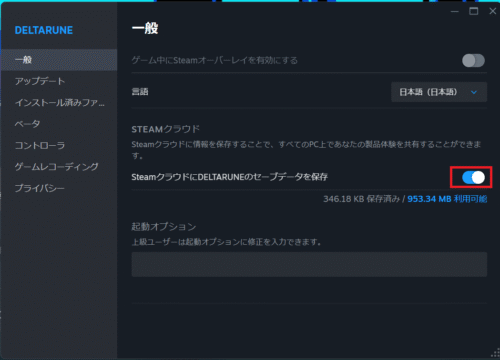Open the 日本語 language dropdown

439,92
